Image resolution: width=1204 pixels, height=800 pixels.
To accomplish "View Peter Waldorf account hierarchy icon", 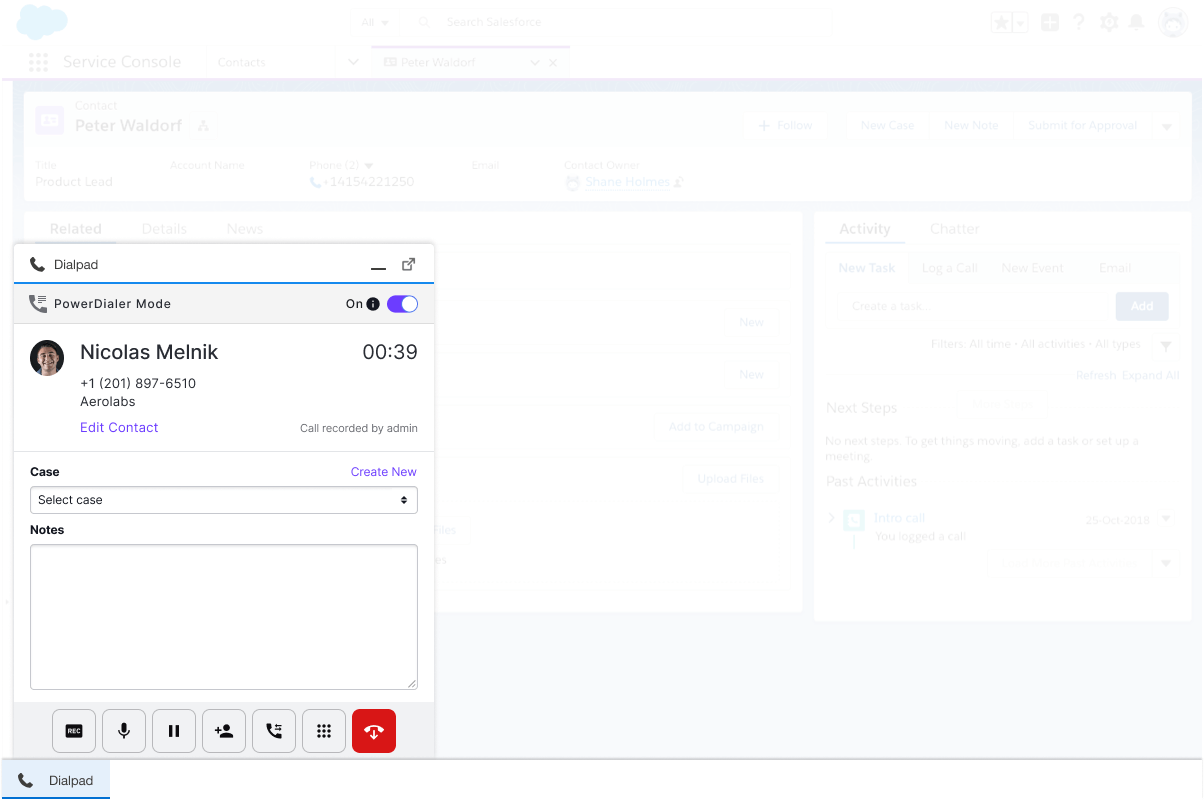I will (203, 126).
